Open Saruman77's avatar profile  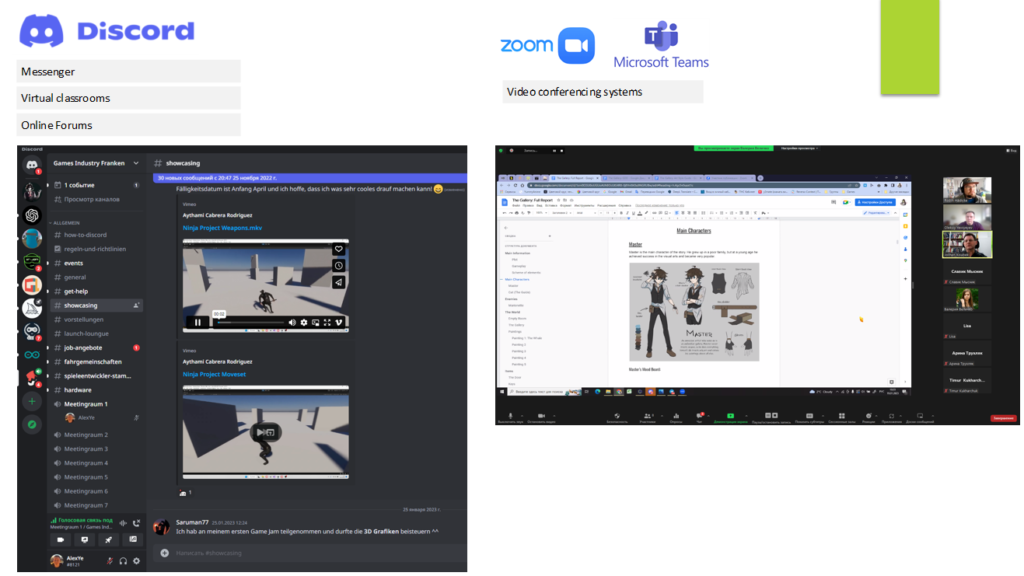[161, 526]
